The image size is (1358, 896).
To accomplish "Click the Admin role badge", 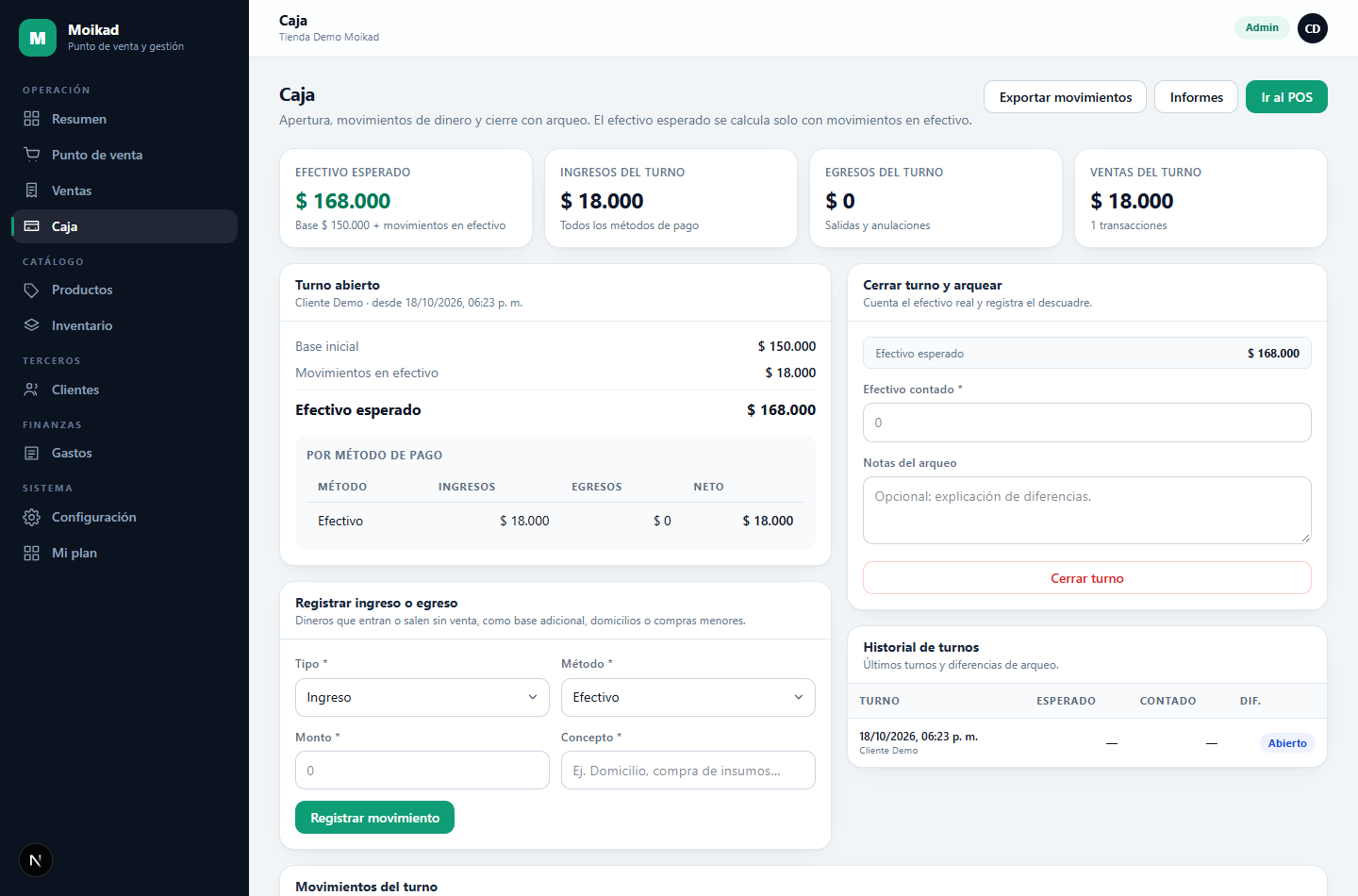I will coord(1262,27).
